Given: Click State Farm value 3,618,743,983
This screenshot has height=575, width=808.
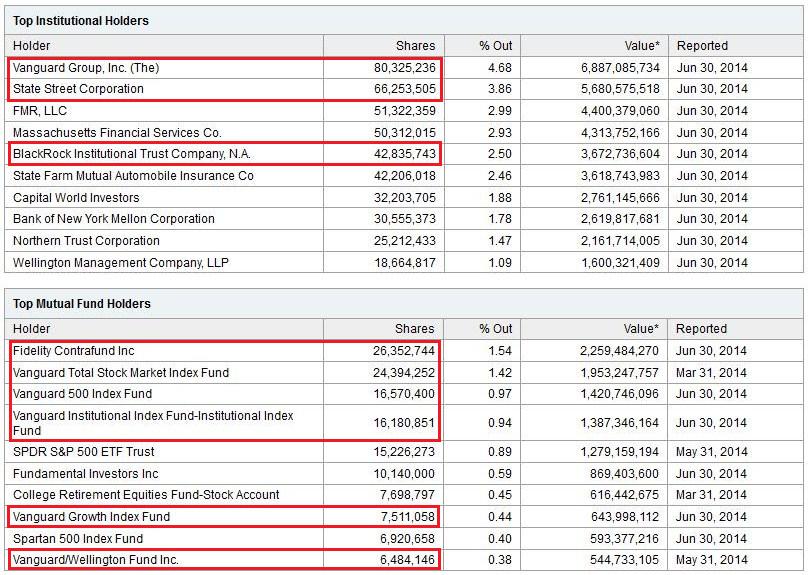Looking at the screenshot, I should 620,176.
